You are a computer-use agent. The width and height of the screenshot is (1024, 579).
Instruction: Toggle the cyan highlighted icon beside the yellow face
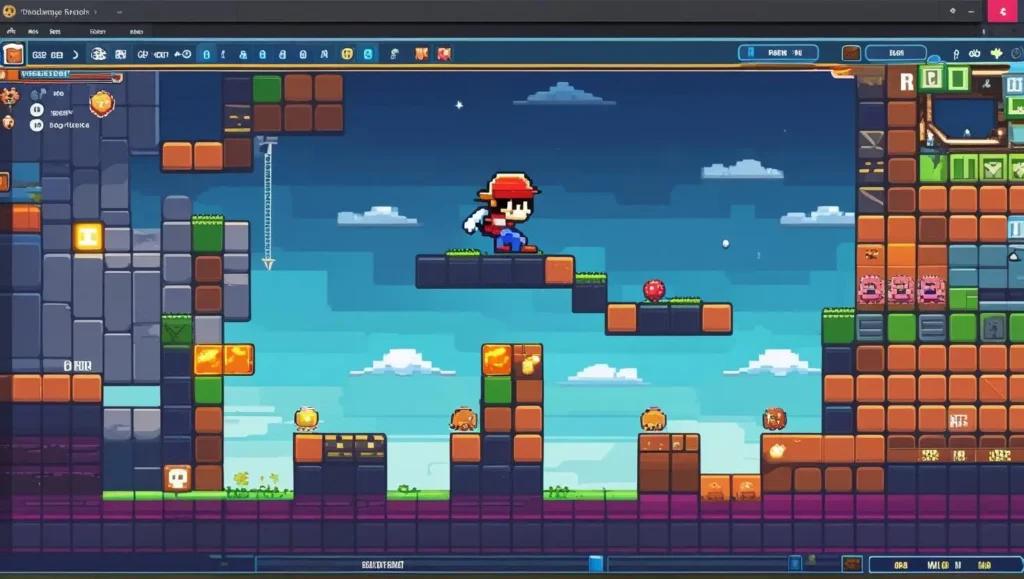(368, 54)
